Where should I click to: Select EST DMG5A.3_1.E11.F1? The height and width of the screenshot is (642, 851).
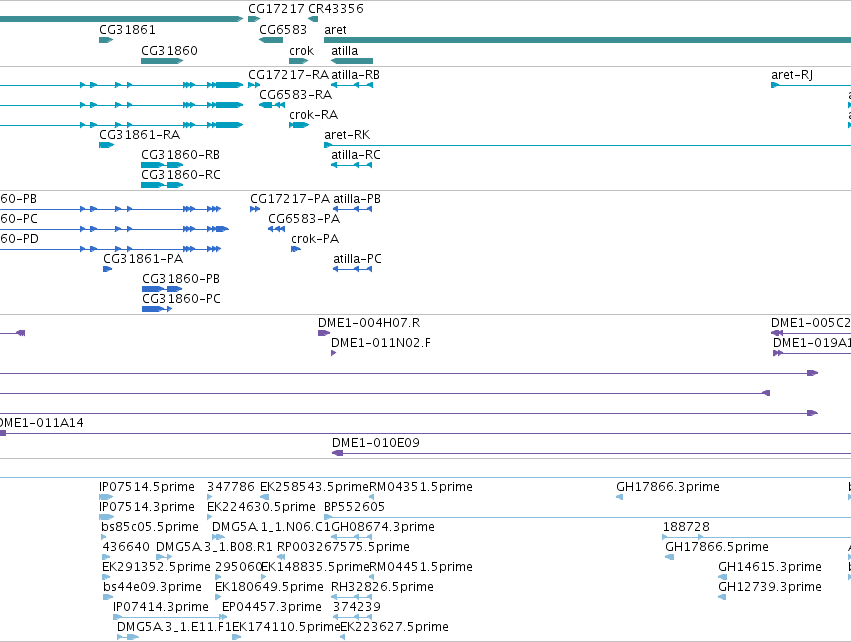coord(128,637)
